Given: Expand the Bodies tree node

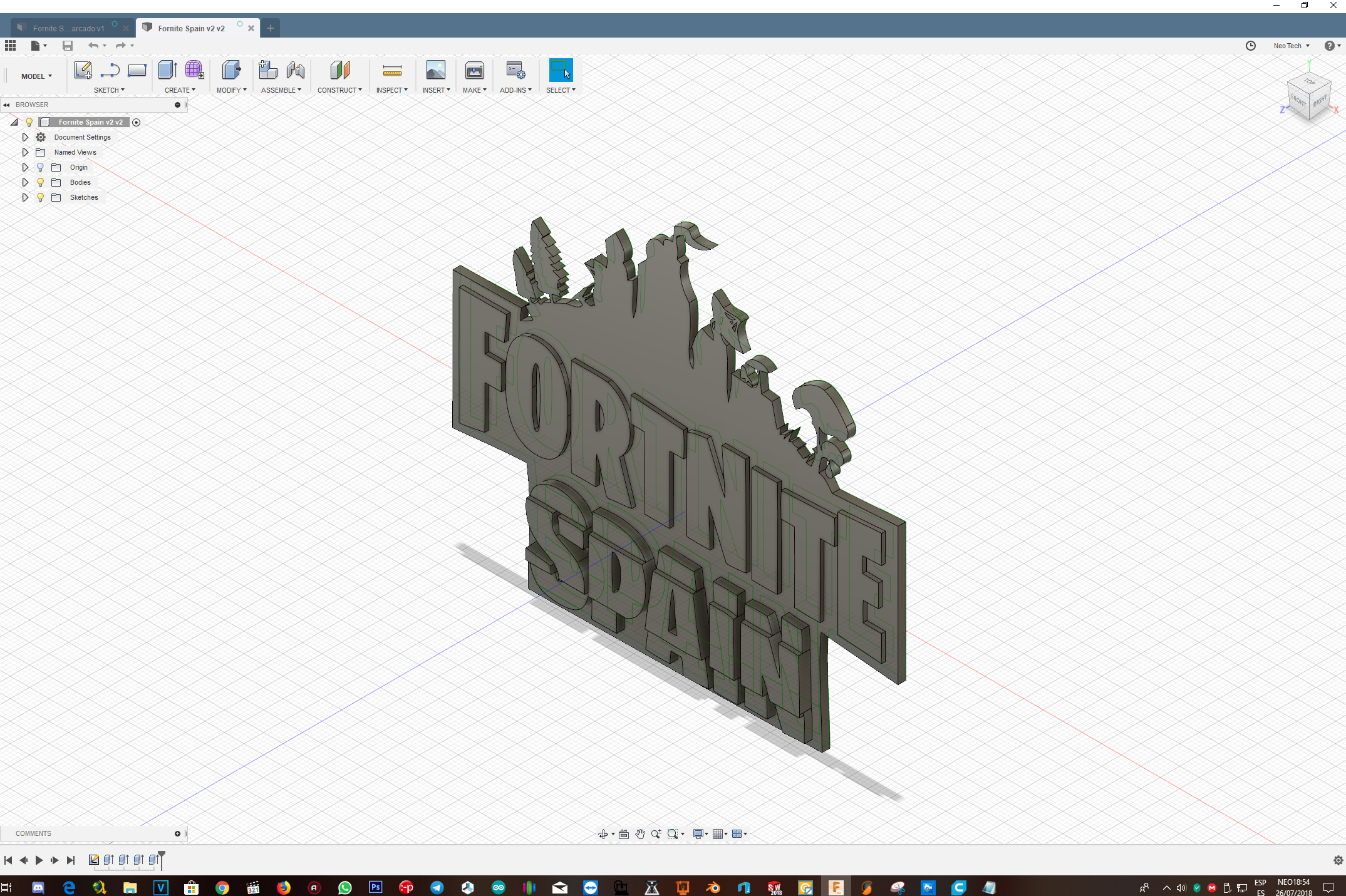Looking at the screenshot, I should click(x=25, y=182).
